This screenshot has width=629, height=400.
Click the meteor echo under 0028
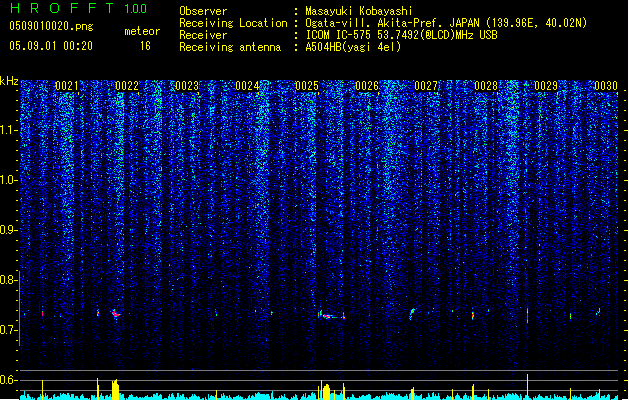pos(473,315)
